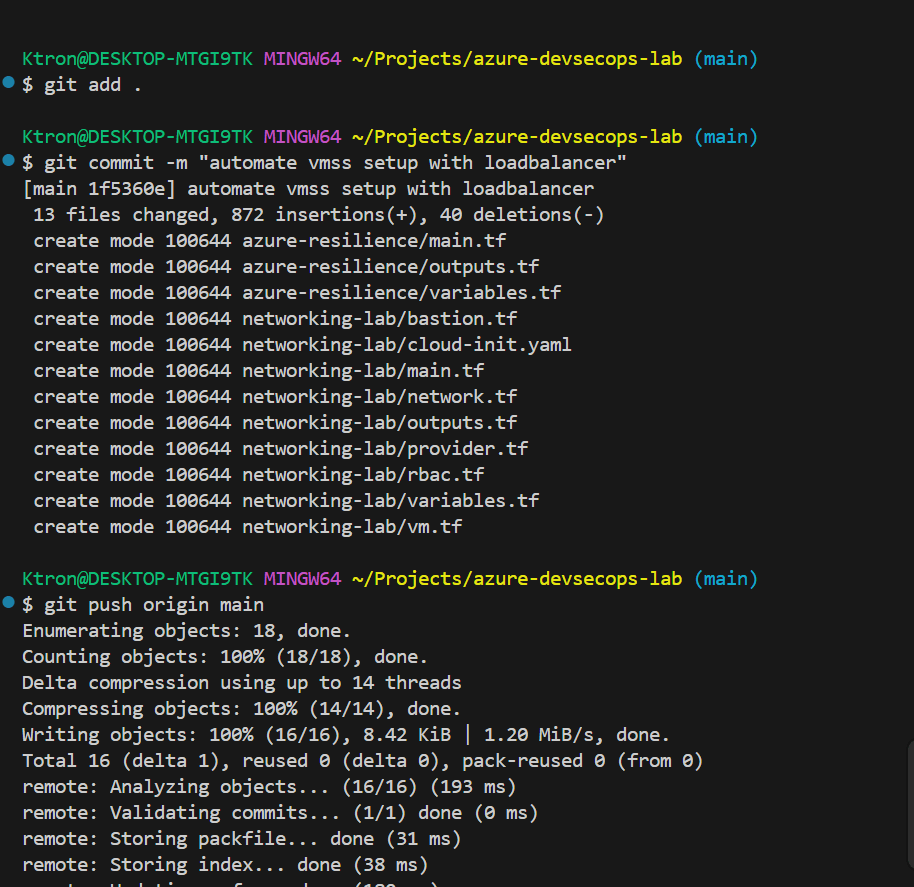Screen dimensions: 914x887
Task: Click the command marker beside git commit
Action: pos(9,161)
